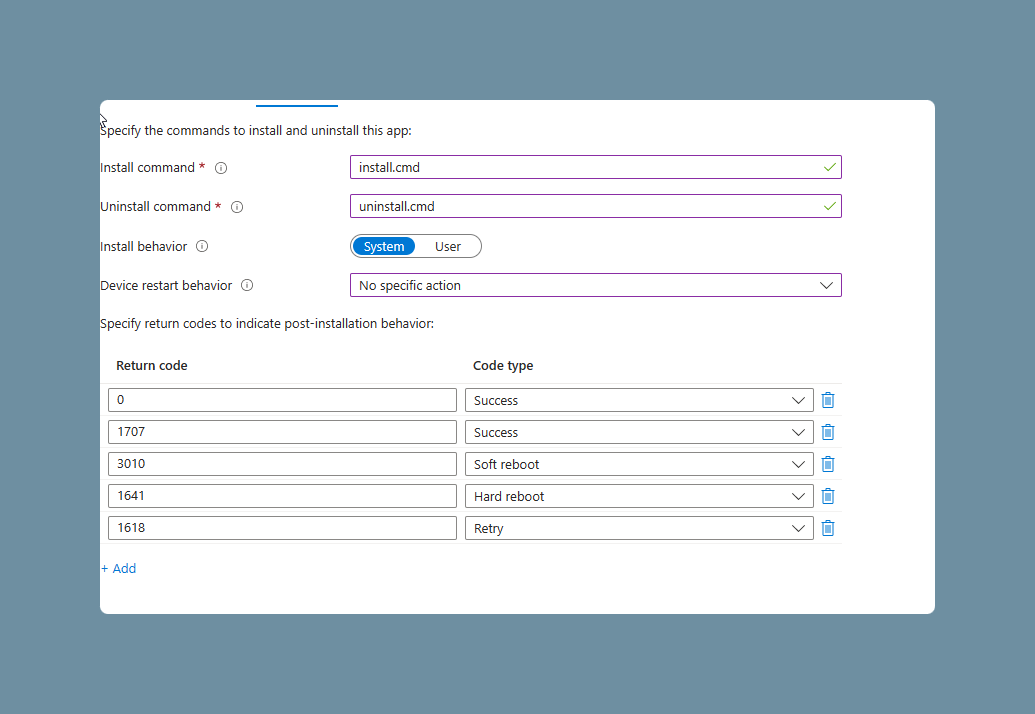Edit the return code 1707 field

[282, 432]
